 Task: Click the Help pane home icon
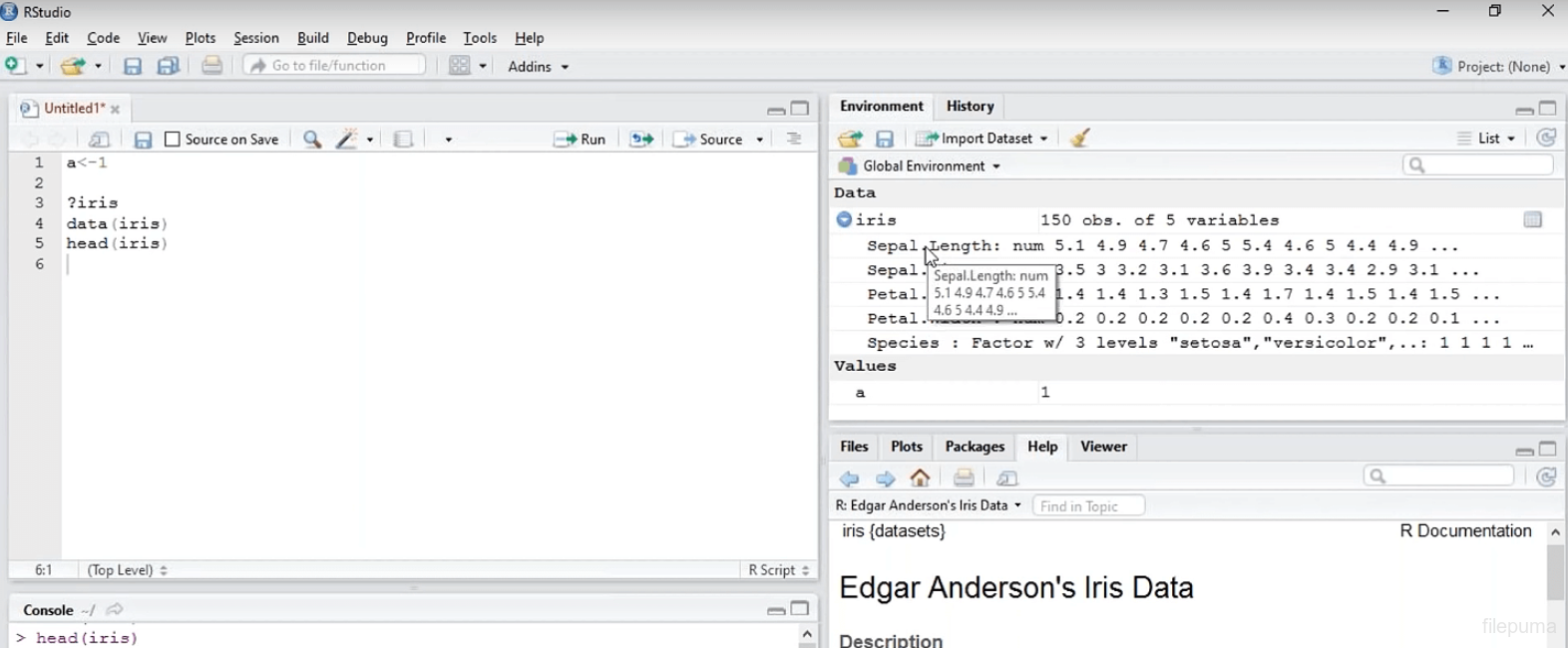pyautogui.click(x=921, y=479)
